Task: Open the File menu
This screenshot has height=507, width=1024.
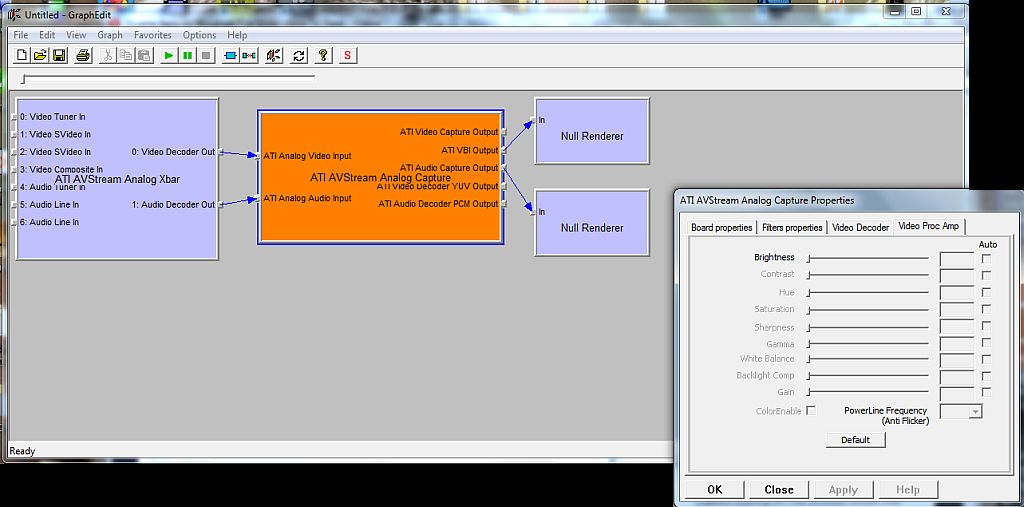Action: tap(20, 35)
